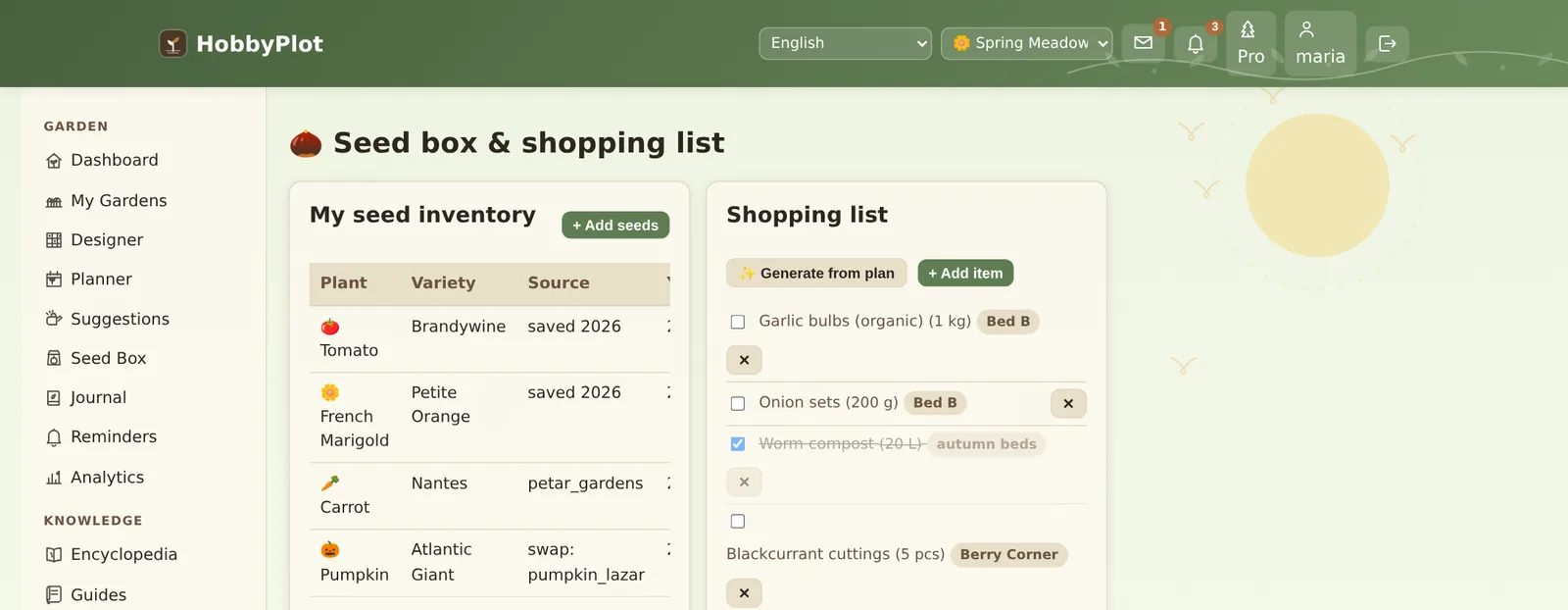The height and width of the screenshot is (610, 1568).
Task: Open the maria profile button
Action: point(1320,43)
